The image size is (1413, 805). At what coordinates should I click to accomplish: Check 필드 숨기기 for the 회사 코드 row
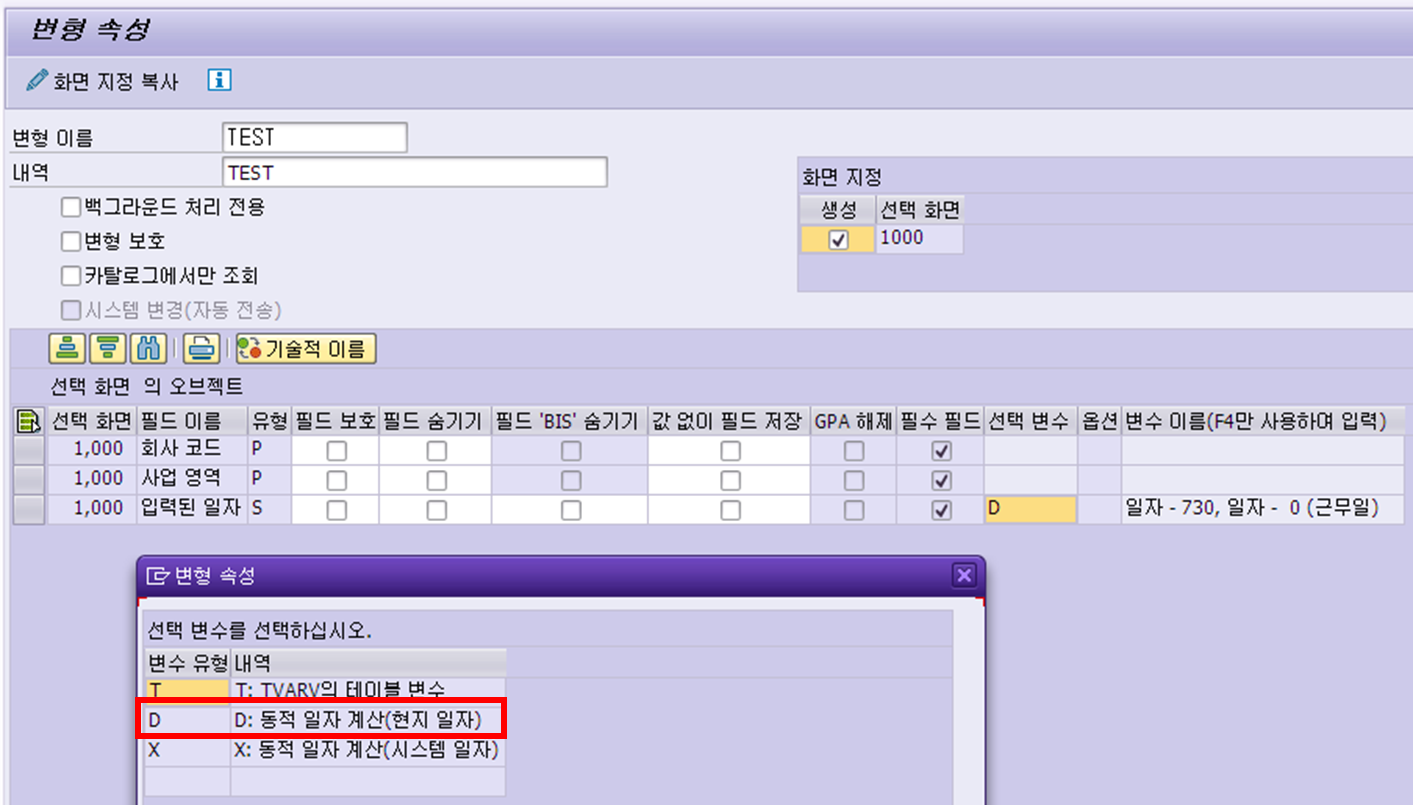(435, 450)
